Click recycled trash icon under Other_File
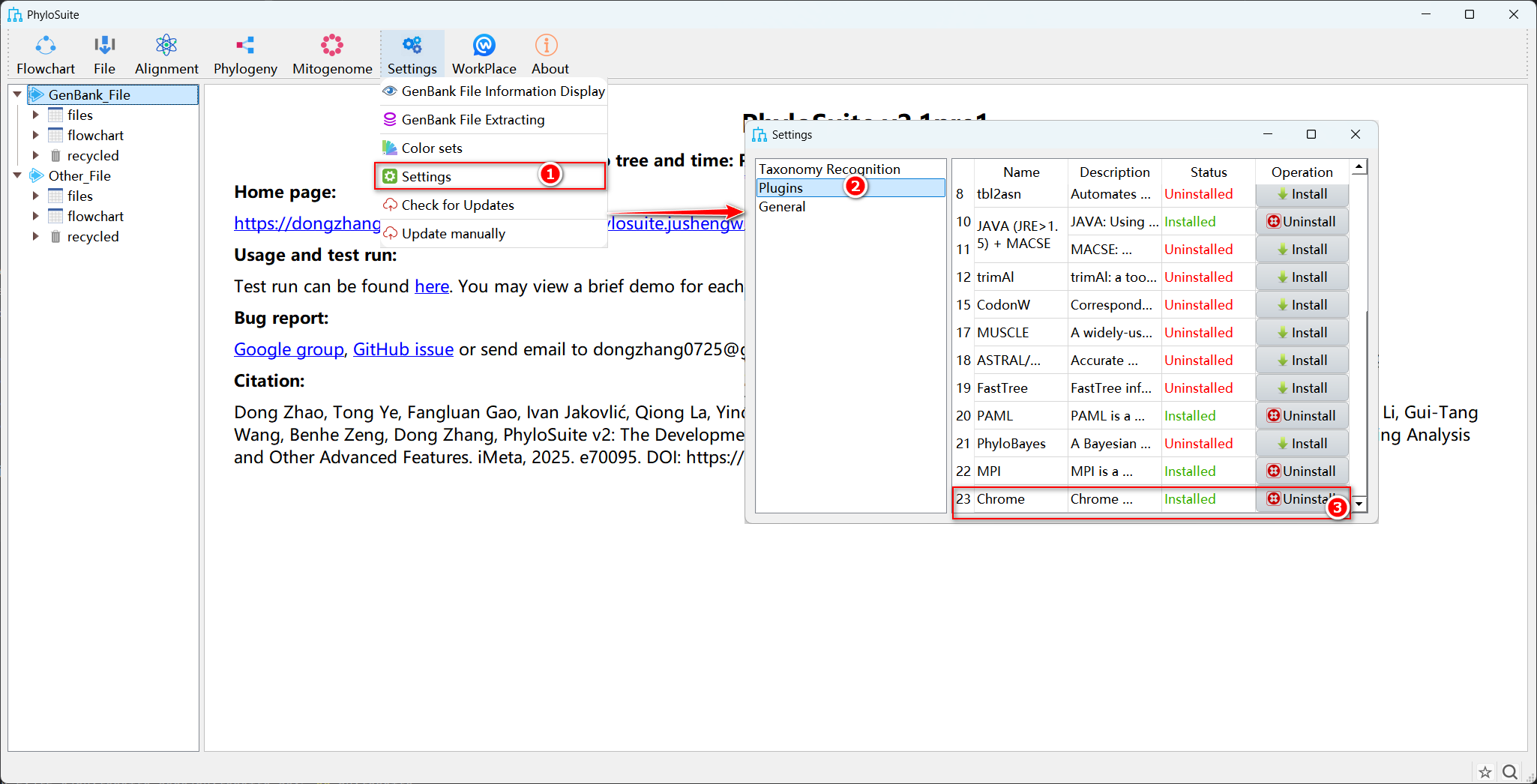Viewport: 1537px width, 784px height. pos(55,236)
